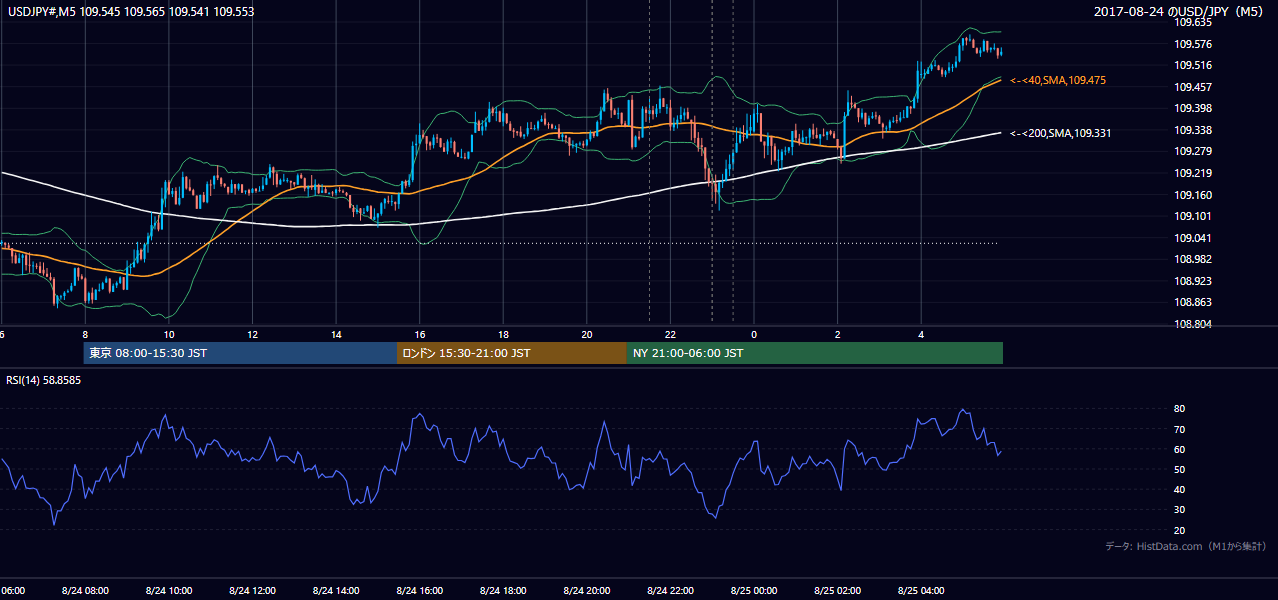Click the 8/25 04:00 time label
Viewport: 1278px width, 600px height.
click(921, 591)
